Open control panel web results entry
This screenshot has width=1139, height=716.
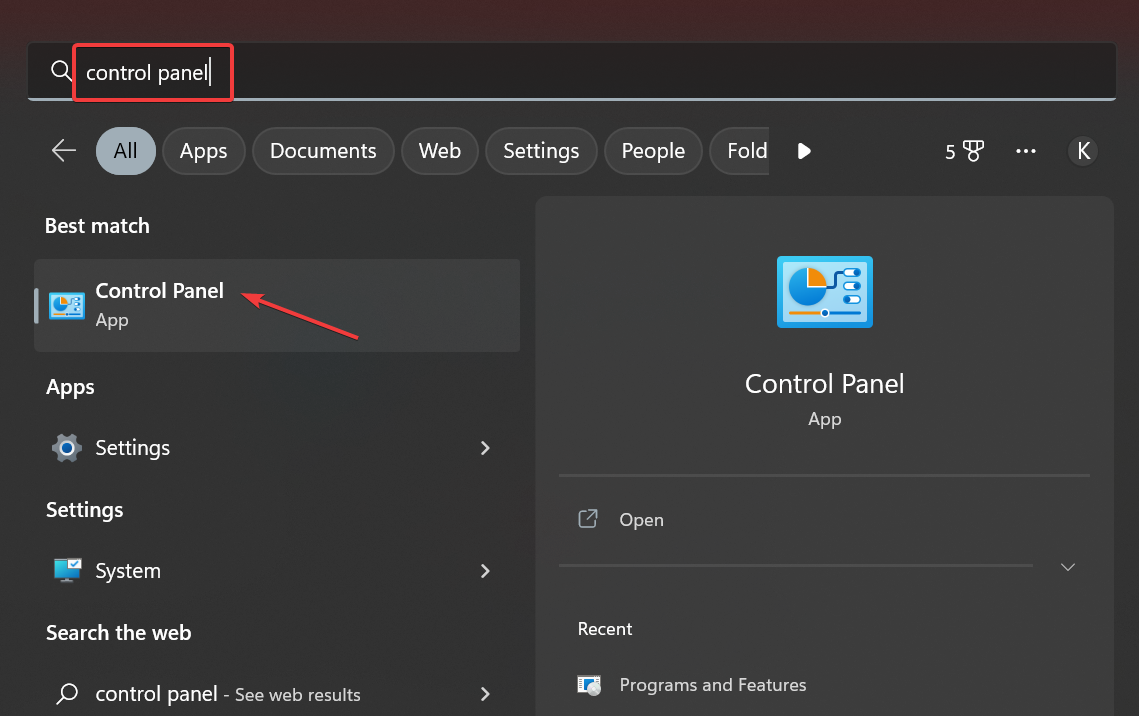pos(277,694)
